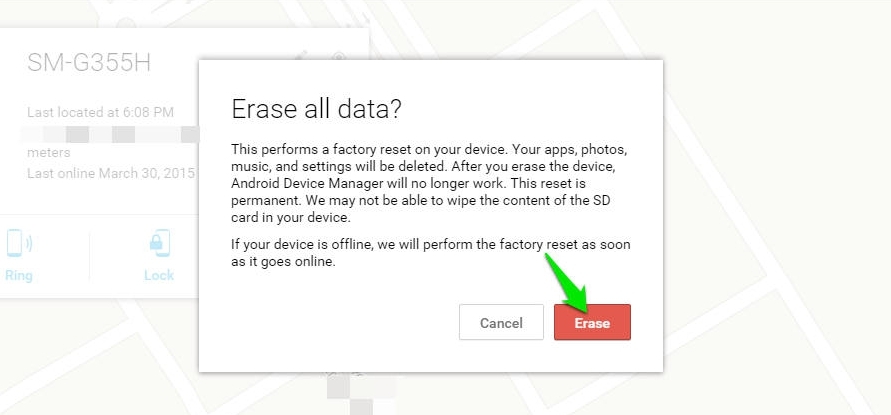Click the offline device notice paragraph
The width and height of the screenshot is (891, 415).
tap(430, 253)
